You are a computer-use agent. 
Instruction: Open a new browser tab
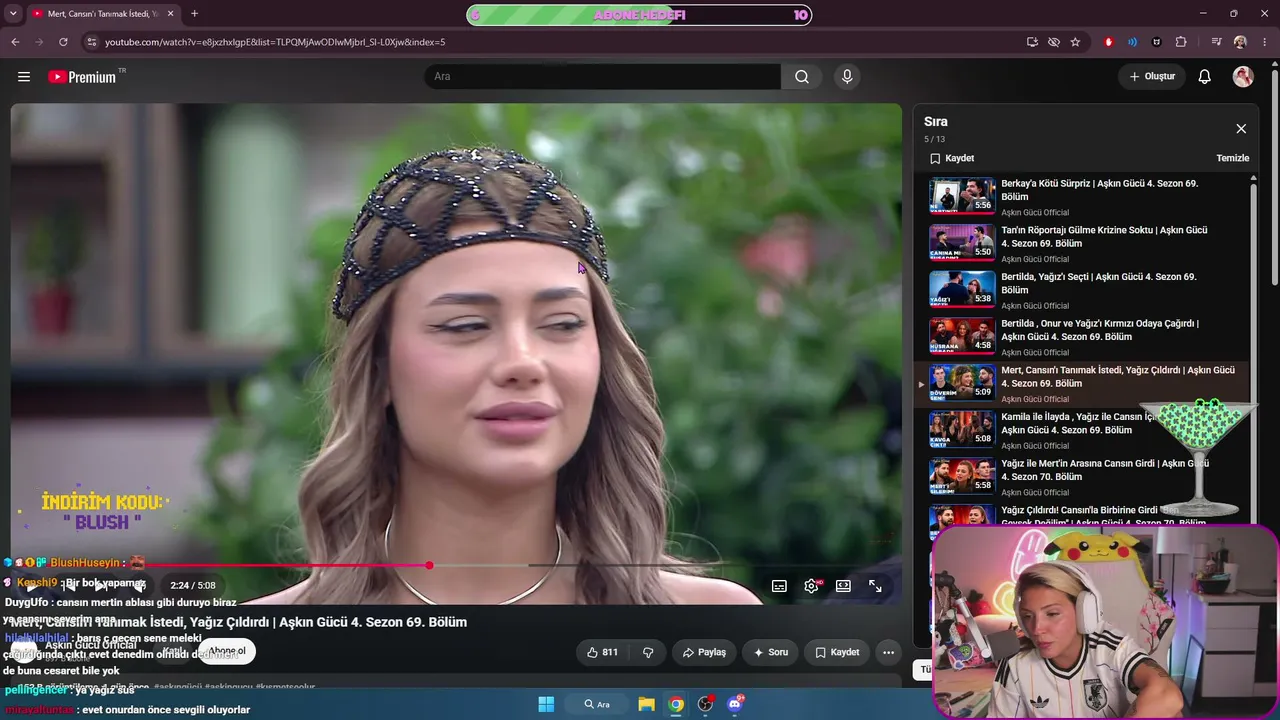194,14
